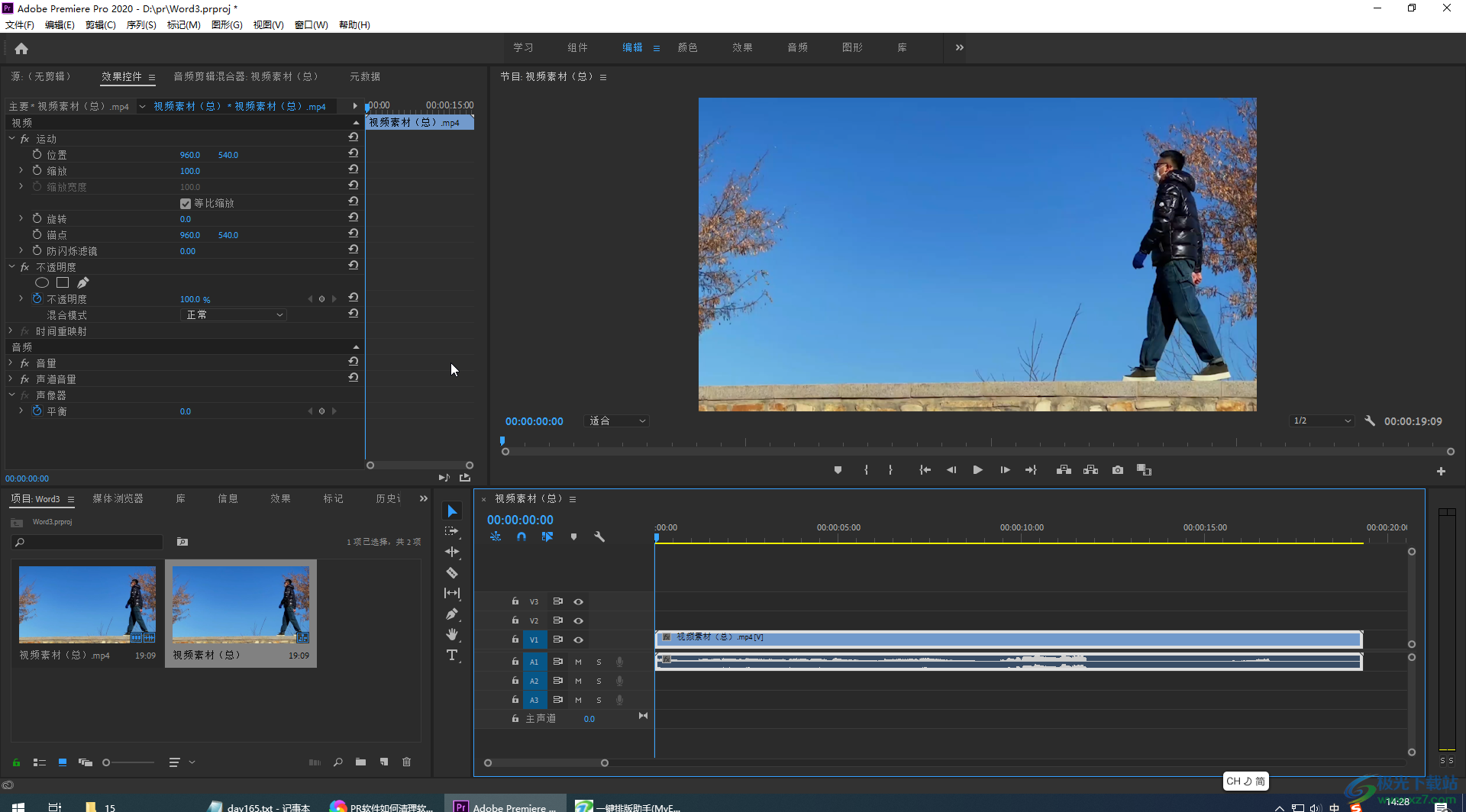Click the Export Frame camera icon
The width and height of the screenshot is (1466, 812).
point(1118,470)
